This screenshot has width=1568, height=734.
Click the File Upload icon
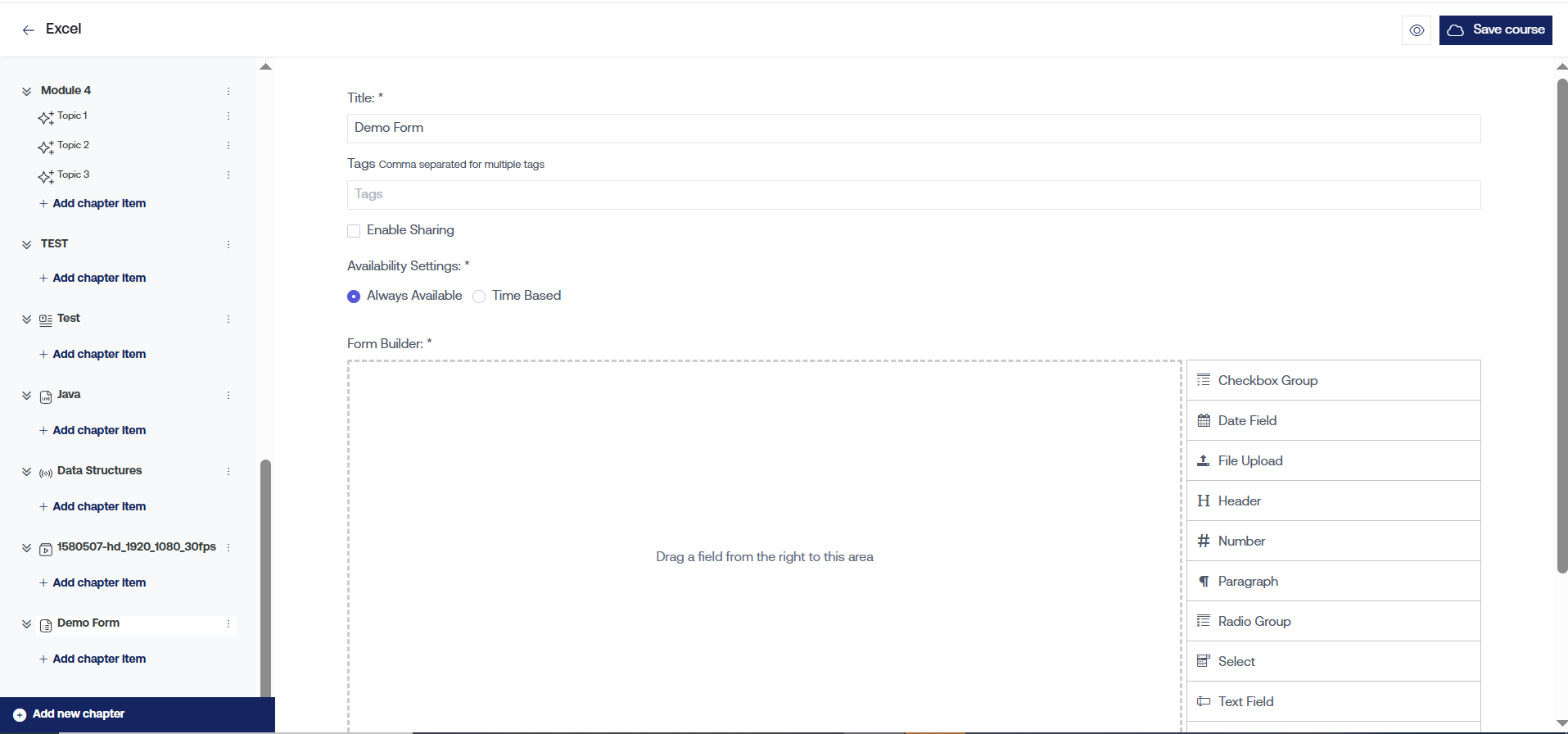point(1204,461)
